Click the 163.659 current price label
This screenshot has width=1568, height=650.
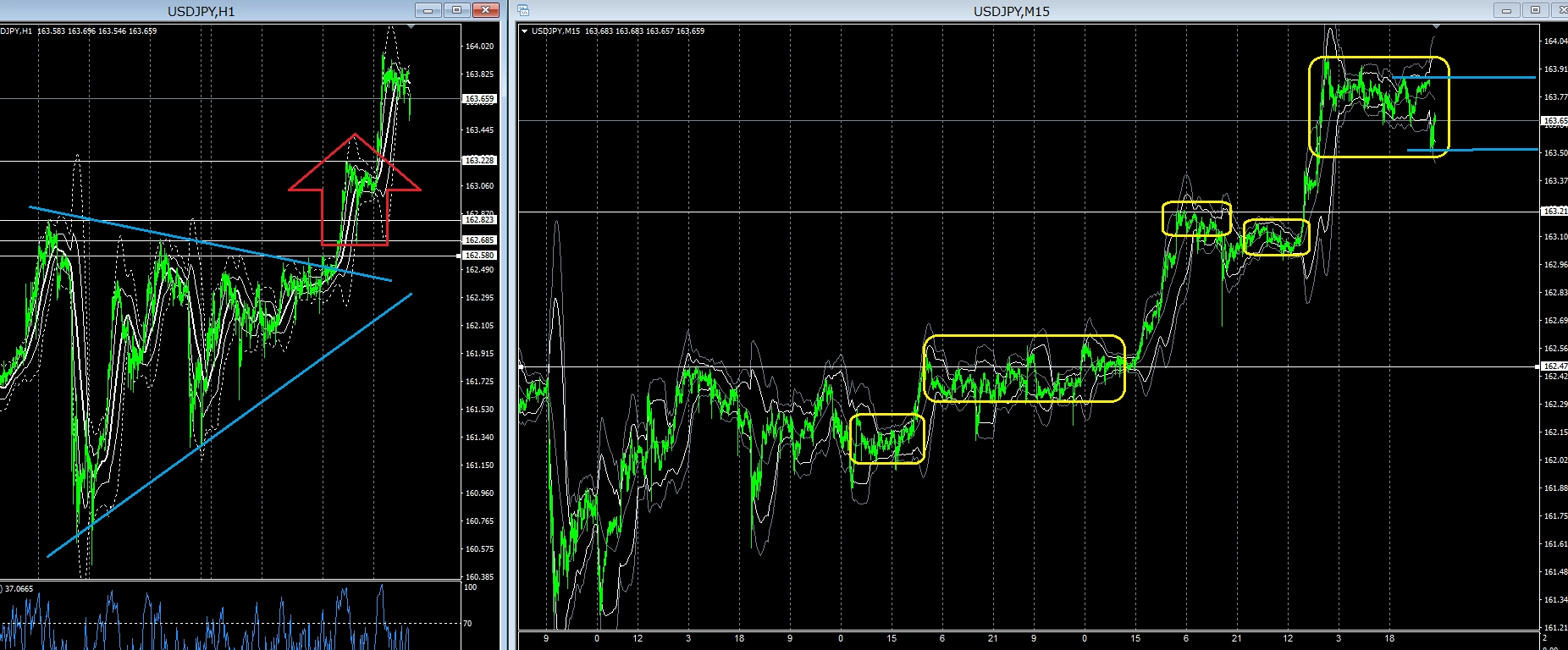click(479, 99)
